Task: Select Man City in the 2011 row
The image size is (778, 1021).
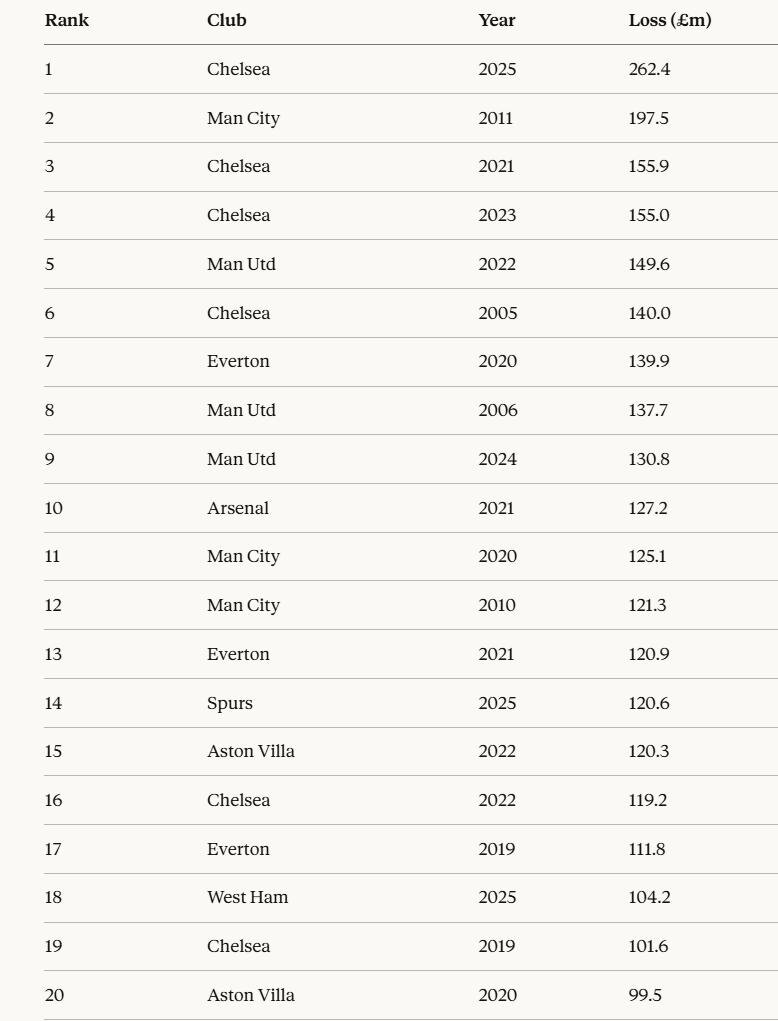Action: (243, 119)
